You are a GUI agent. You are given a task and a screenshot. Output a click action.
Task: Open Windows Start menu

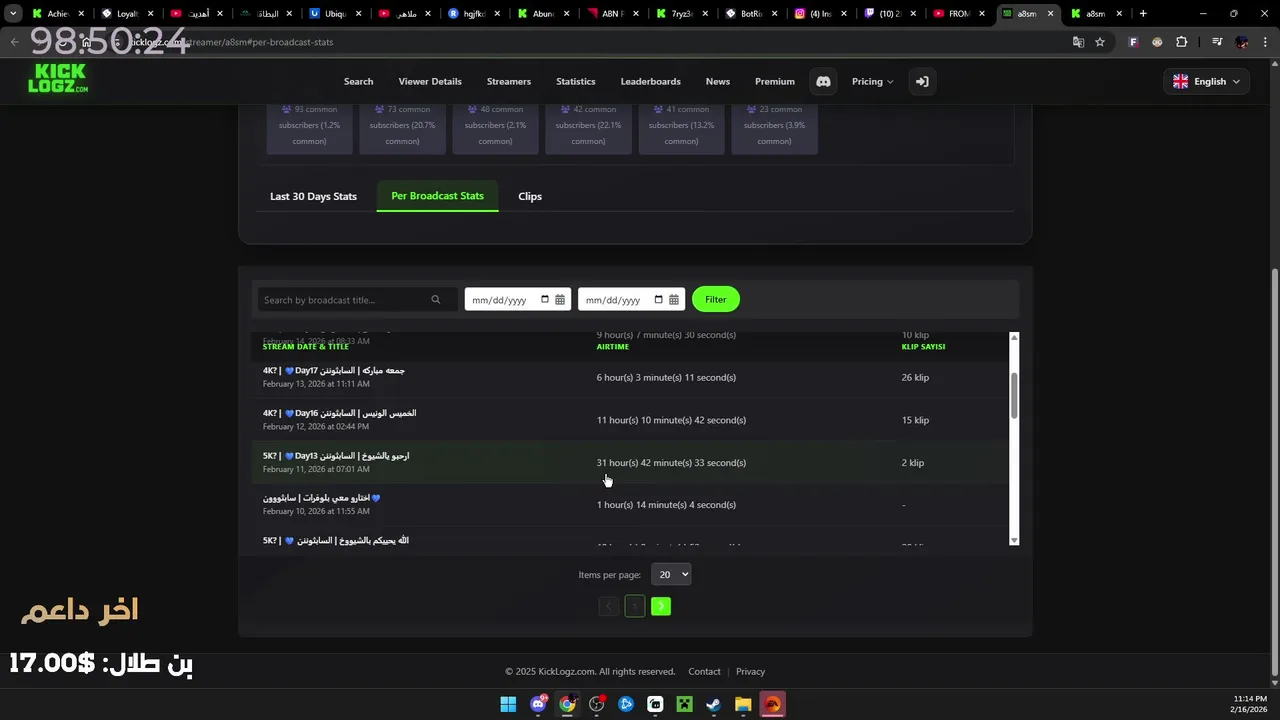[508, 704]
